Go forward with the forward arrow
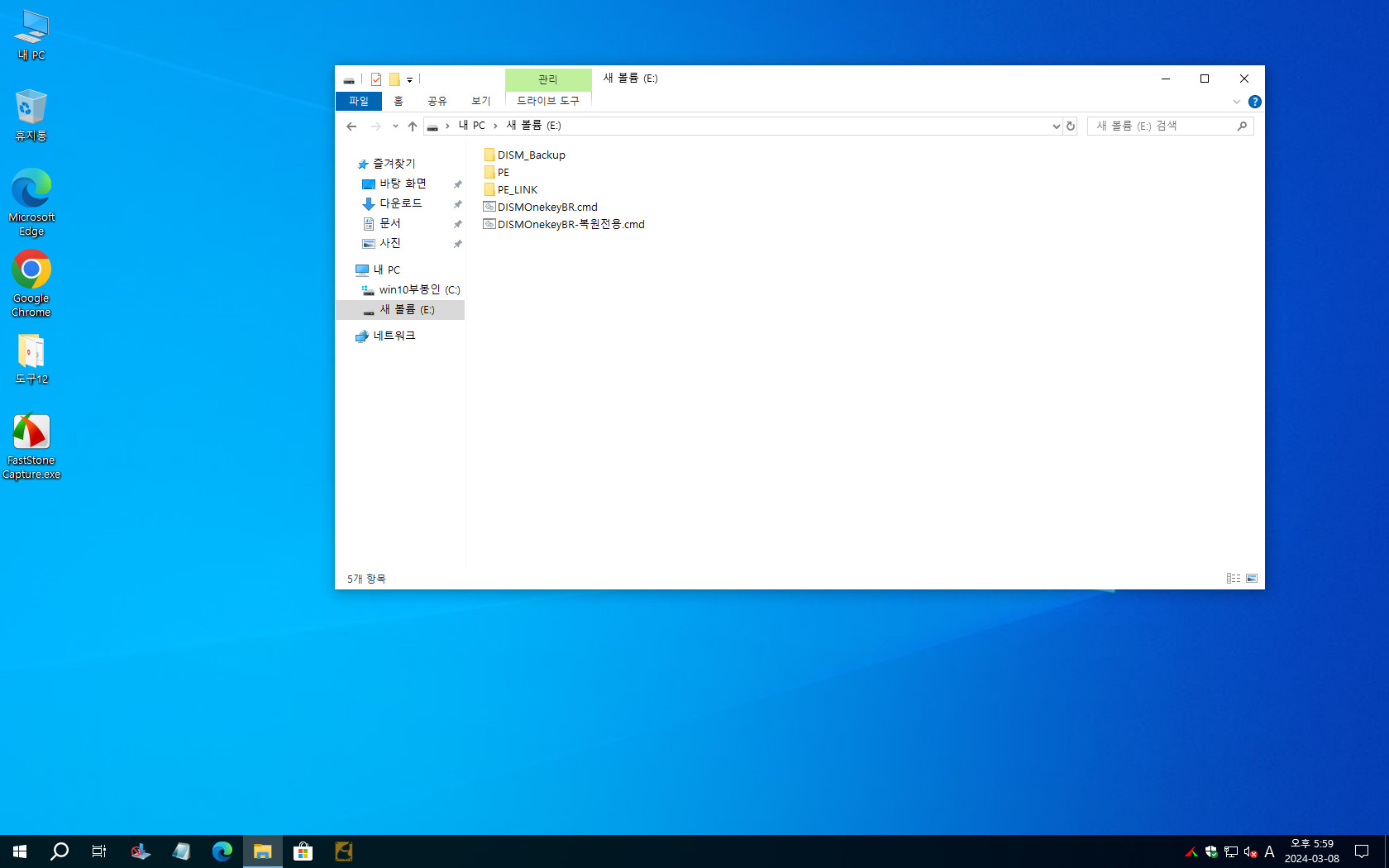The height and width of the screenshot is (868, 1389). pyautogui.click(x=375, y=126)
